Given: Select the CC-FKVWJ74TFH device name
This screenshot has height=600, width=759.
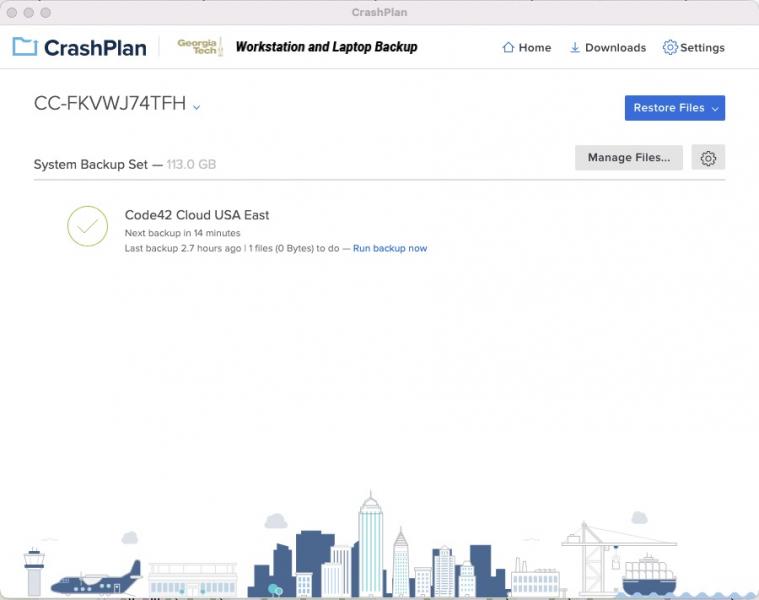Looking at the screenshot, I should tap(110, 104).
